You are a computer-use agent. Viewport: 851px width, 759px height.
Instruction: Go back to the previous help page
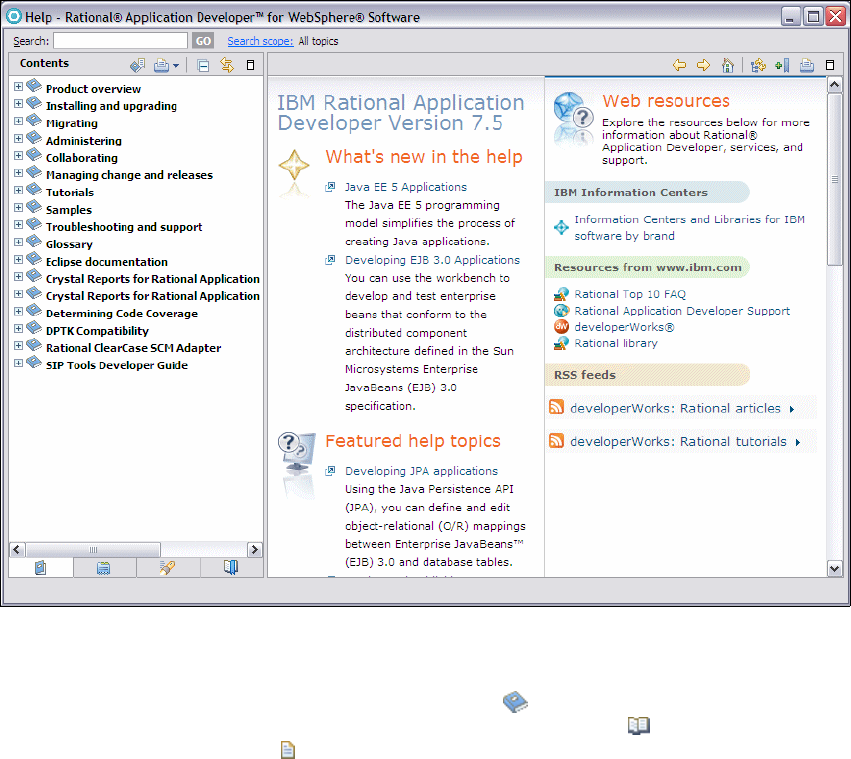pos(679,65)
